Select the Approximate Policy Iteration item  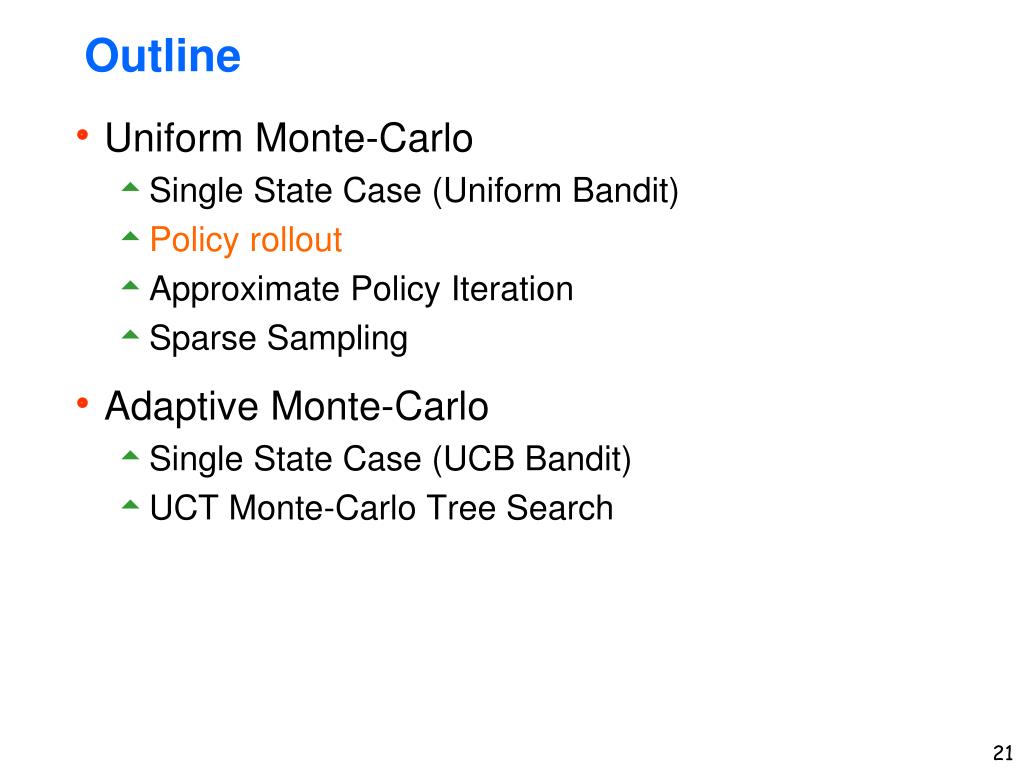(361, 289)
